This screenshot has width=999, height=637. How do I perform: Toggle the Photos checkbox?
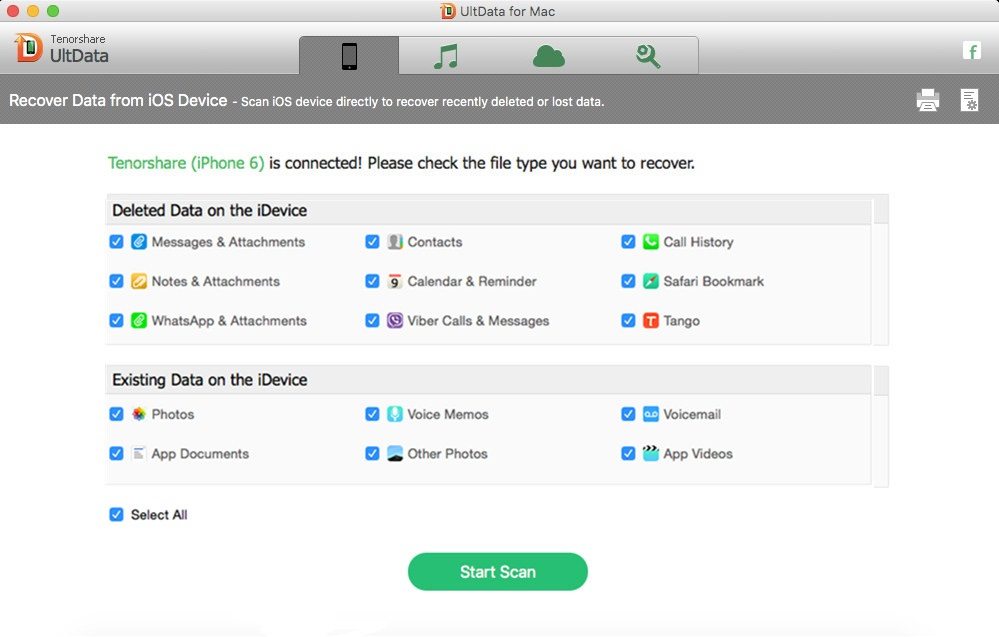[x=116, y=414]
